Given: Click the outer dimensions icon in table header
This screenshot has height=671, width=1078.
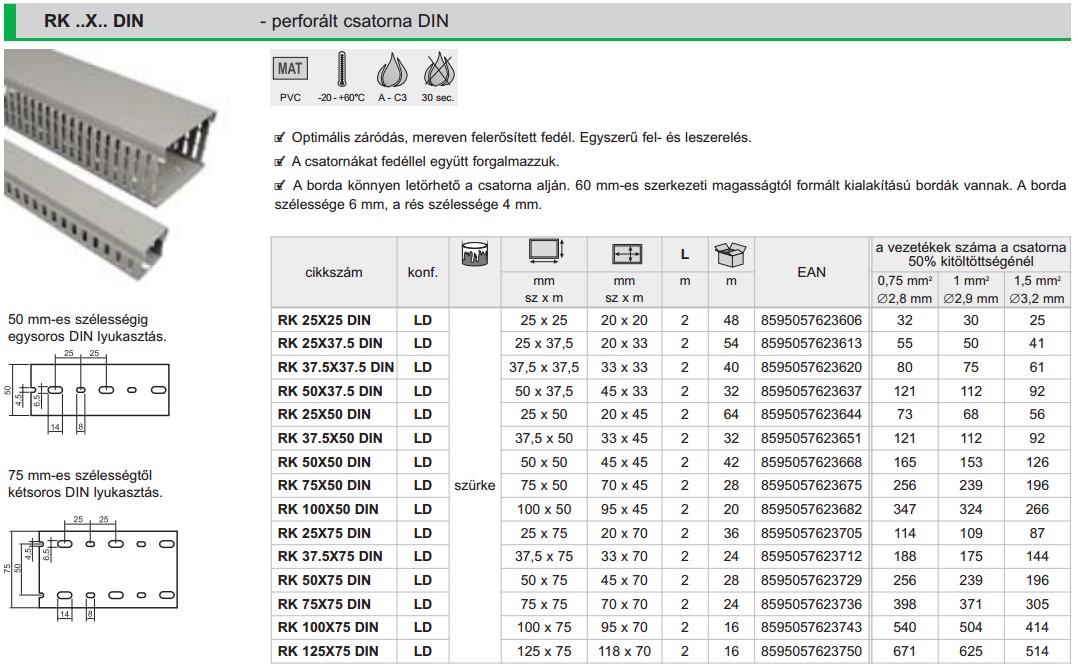Looking at the screenshot, I should 544,254.
